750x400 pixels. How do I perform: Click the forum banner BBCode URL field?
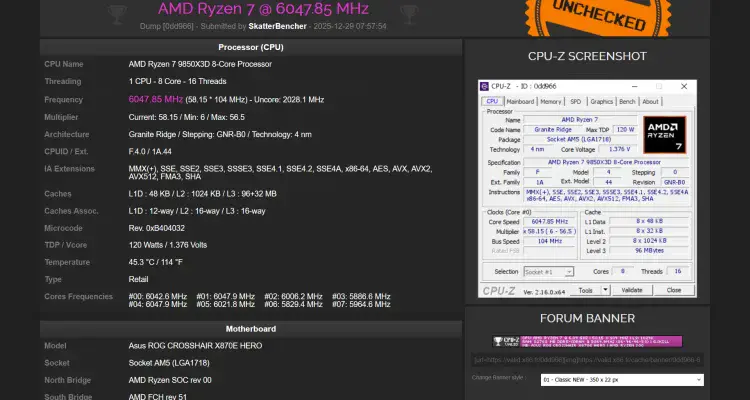587,360
